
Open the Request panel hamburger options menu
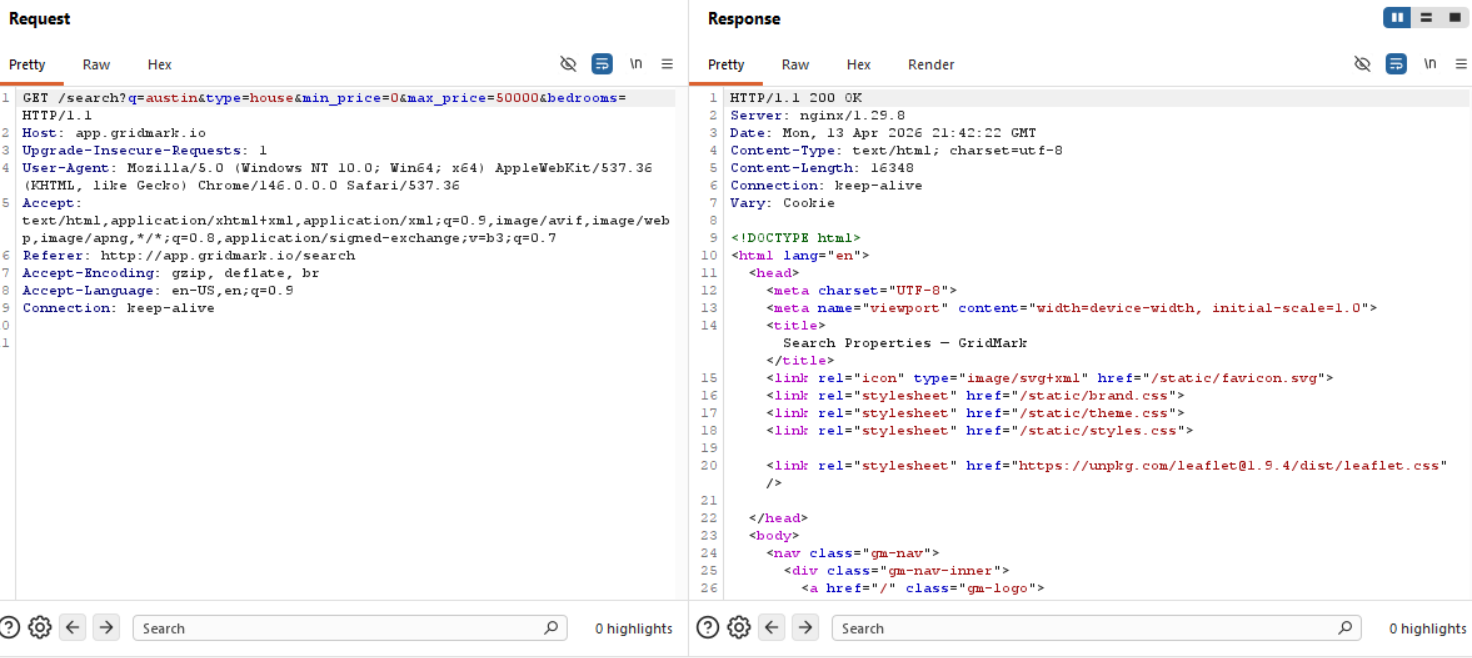coord(667,64)
